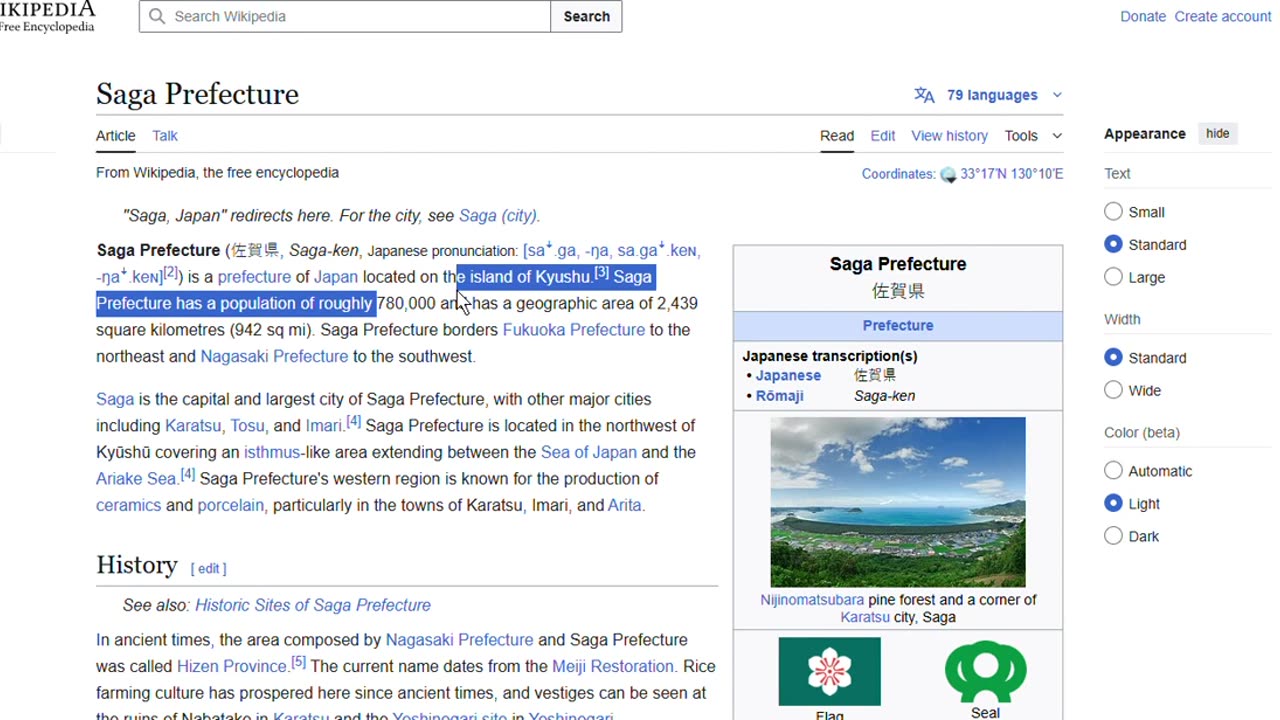The height and width of the screenshot is (720, 1280).
Task: Select Wide width option
Action: (x=1113, y=390)
